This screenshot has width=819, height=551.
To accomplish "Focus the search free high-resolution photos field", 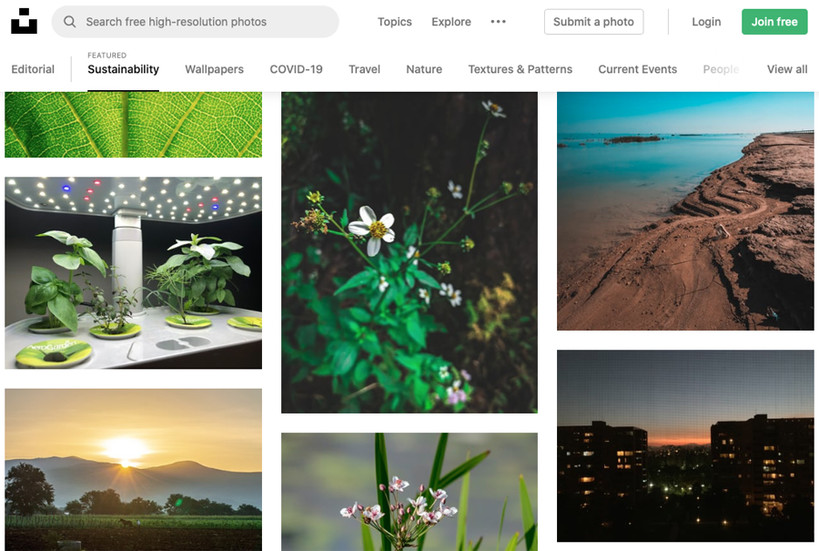I will click(x=195, y=22).
